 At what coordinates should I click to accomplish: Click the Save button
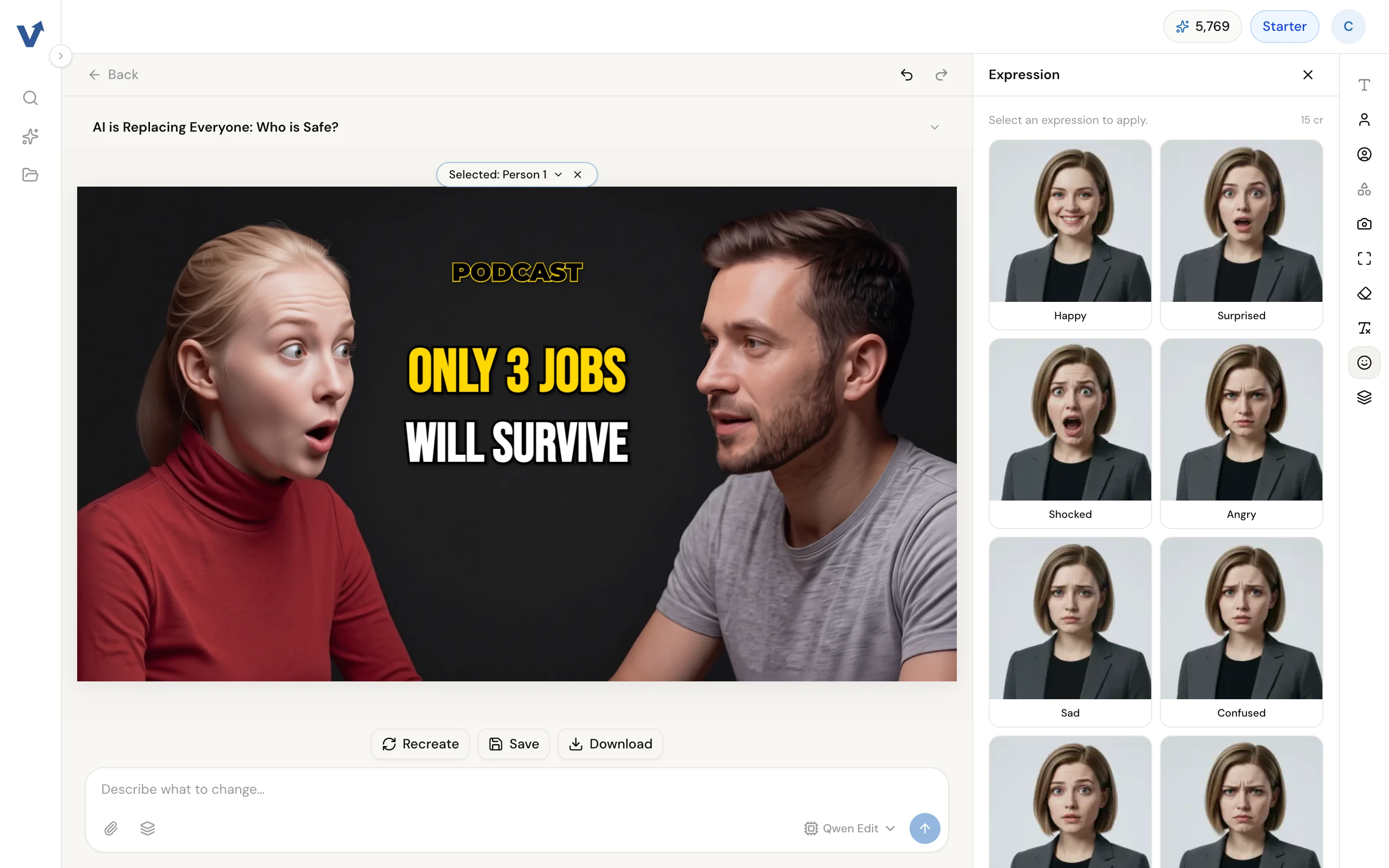tap(513, 744)
